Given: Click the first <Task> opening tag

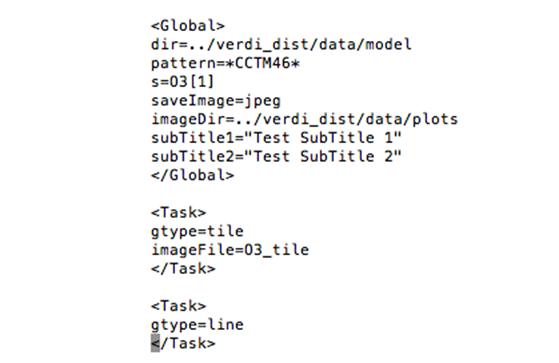Looking at the screenshot, I should click(x=179, y=213).
